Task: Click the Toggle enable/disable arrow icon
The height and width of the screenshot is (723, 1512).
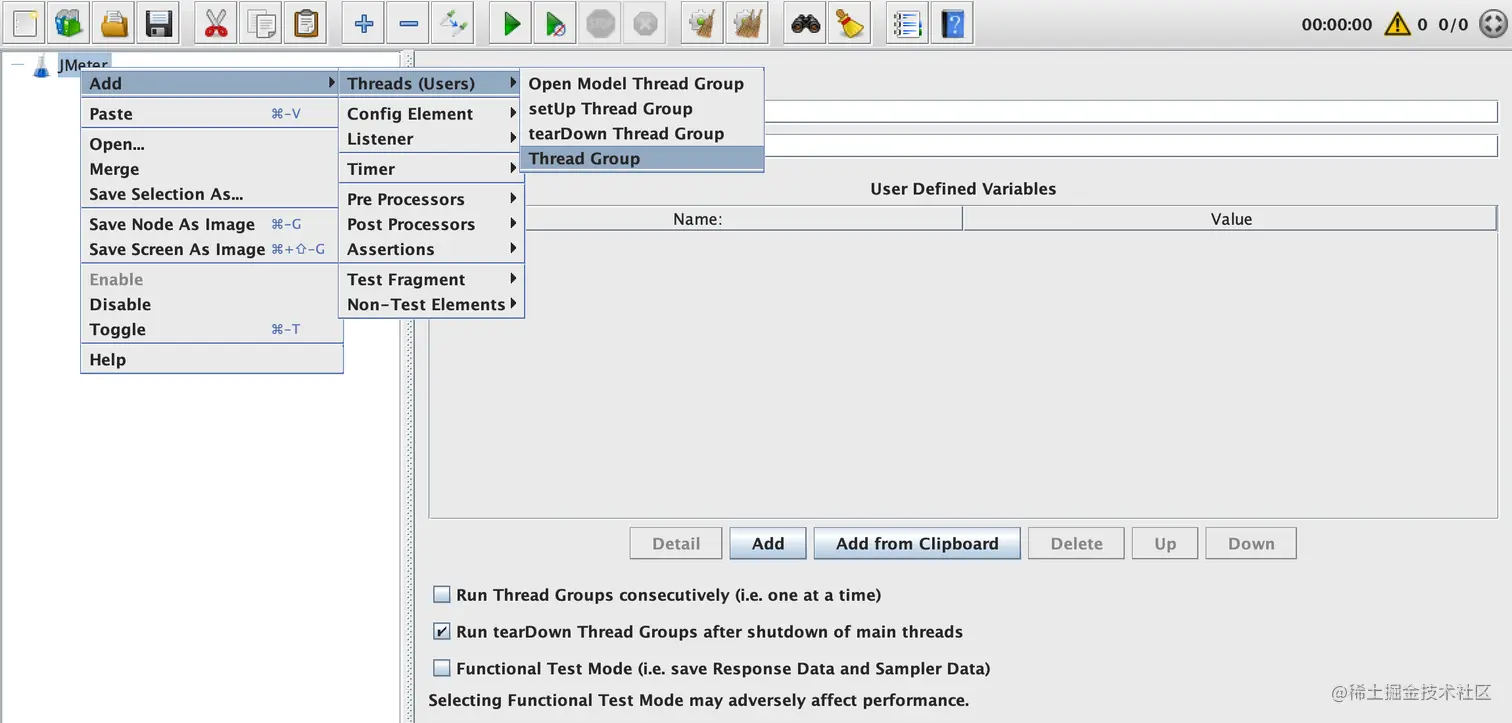Action: point(453,23)
